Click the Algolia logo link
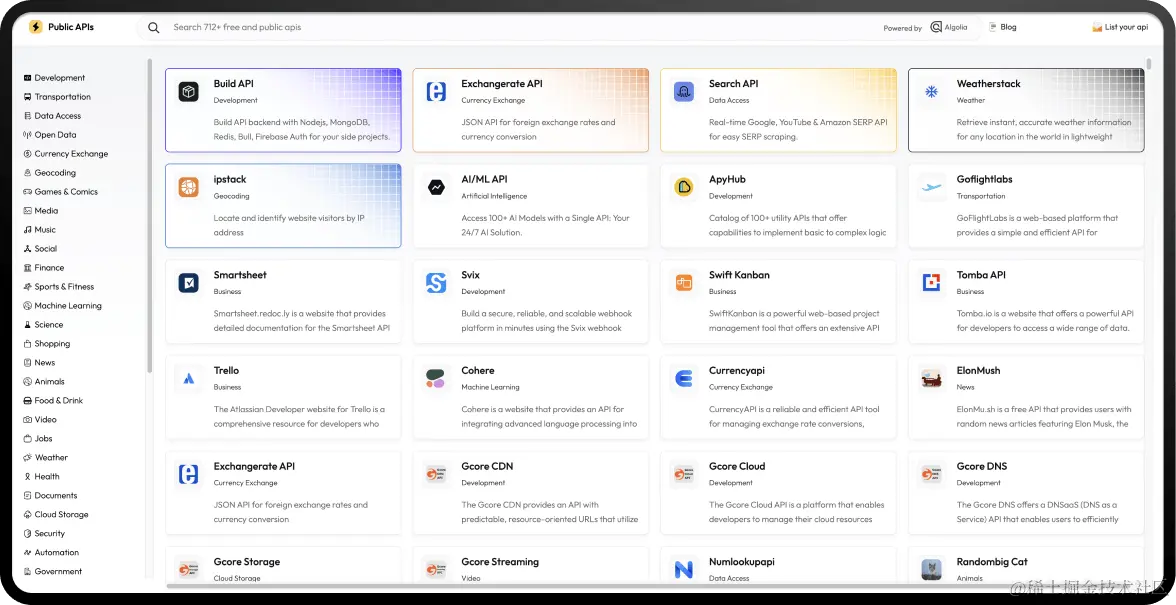 pyautogui.click(x=949, y=27)
